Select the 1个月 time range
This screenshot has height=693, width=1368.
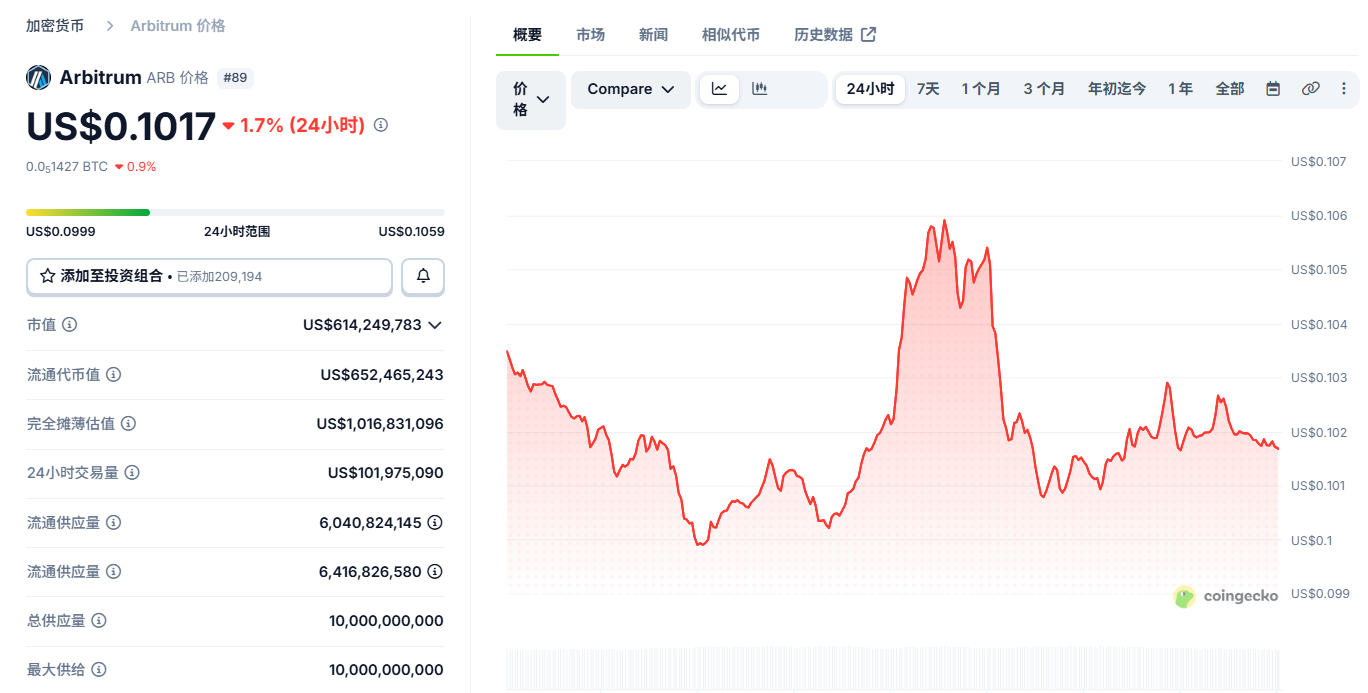coord(981,89)
